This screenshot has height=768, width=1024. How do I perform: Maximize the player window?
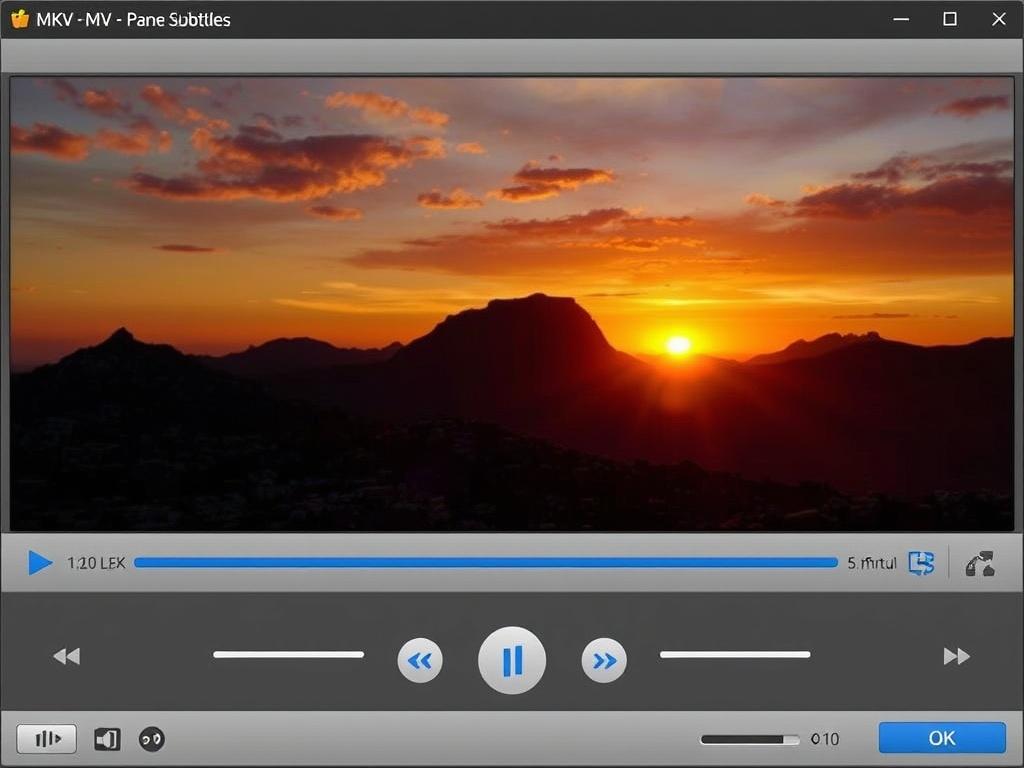tap(950, 19)
